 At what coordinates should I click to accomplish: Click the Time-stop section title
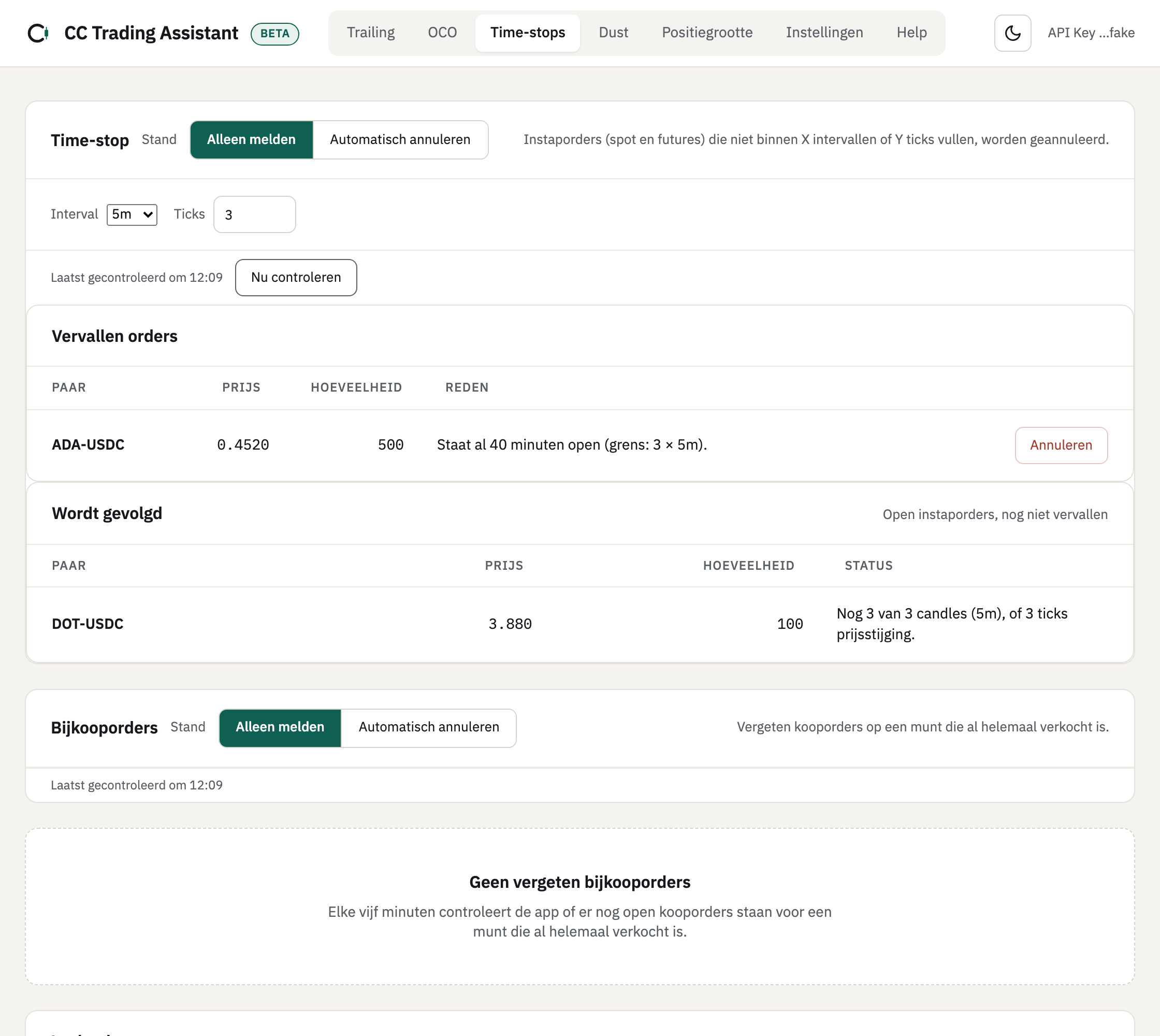[90, 139]
